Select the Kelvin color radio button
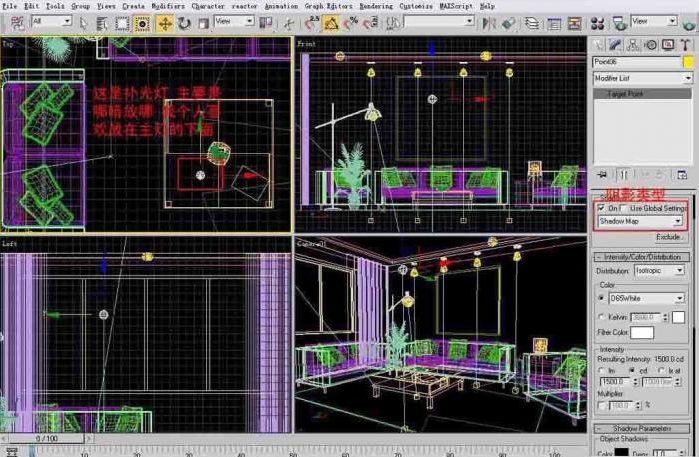 [601, 317]
